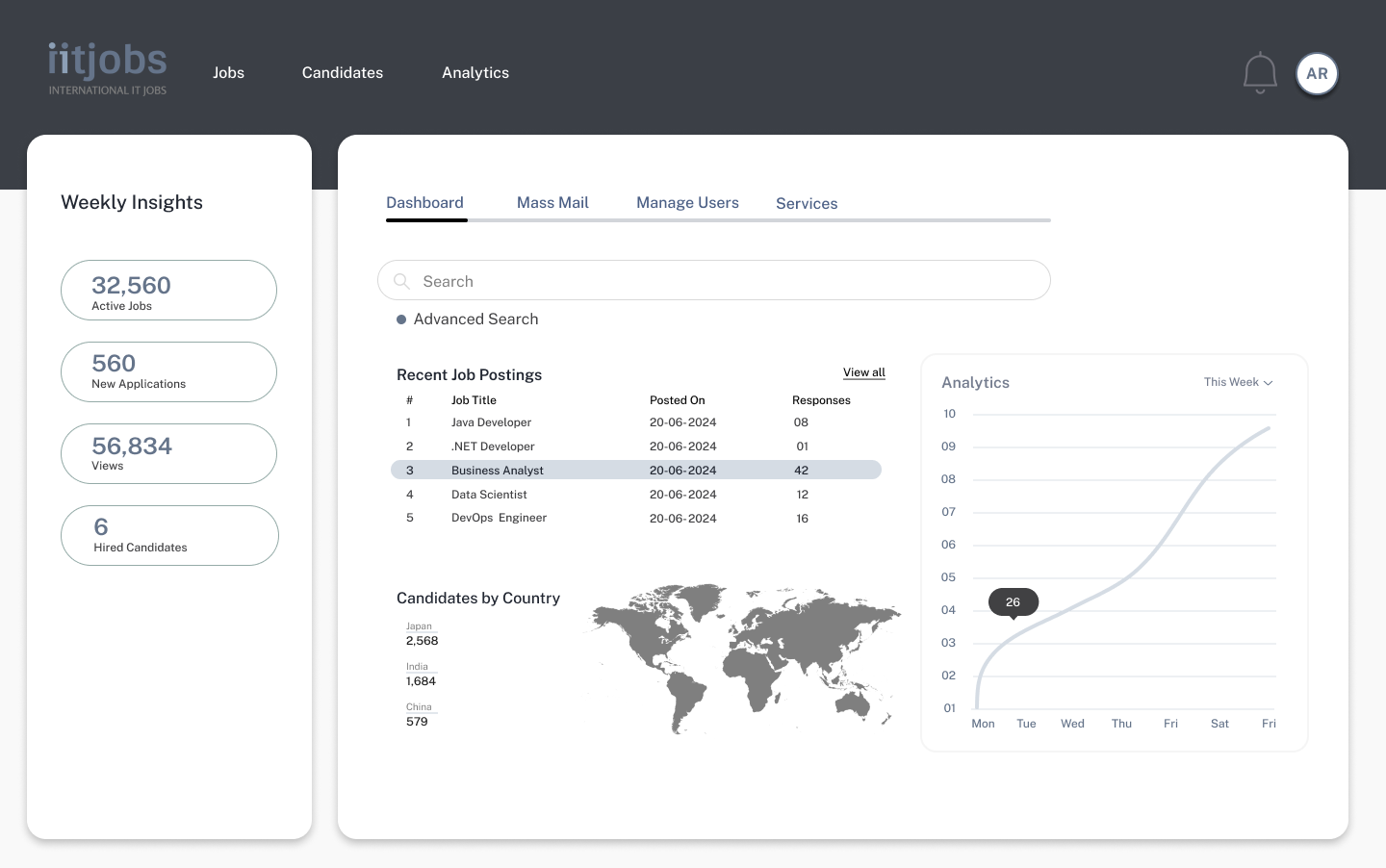Image resolution: width=1386 pixels, height=868 pixels.
Task: Select the DevOps Engineer job row
Action: point(636,518)
